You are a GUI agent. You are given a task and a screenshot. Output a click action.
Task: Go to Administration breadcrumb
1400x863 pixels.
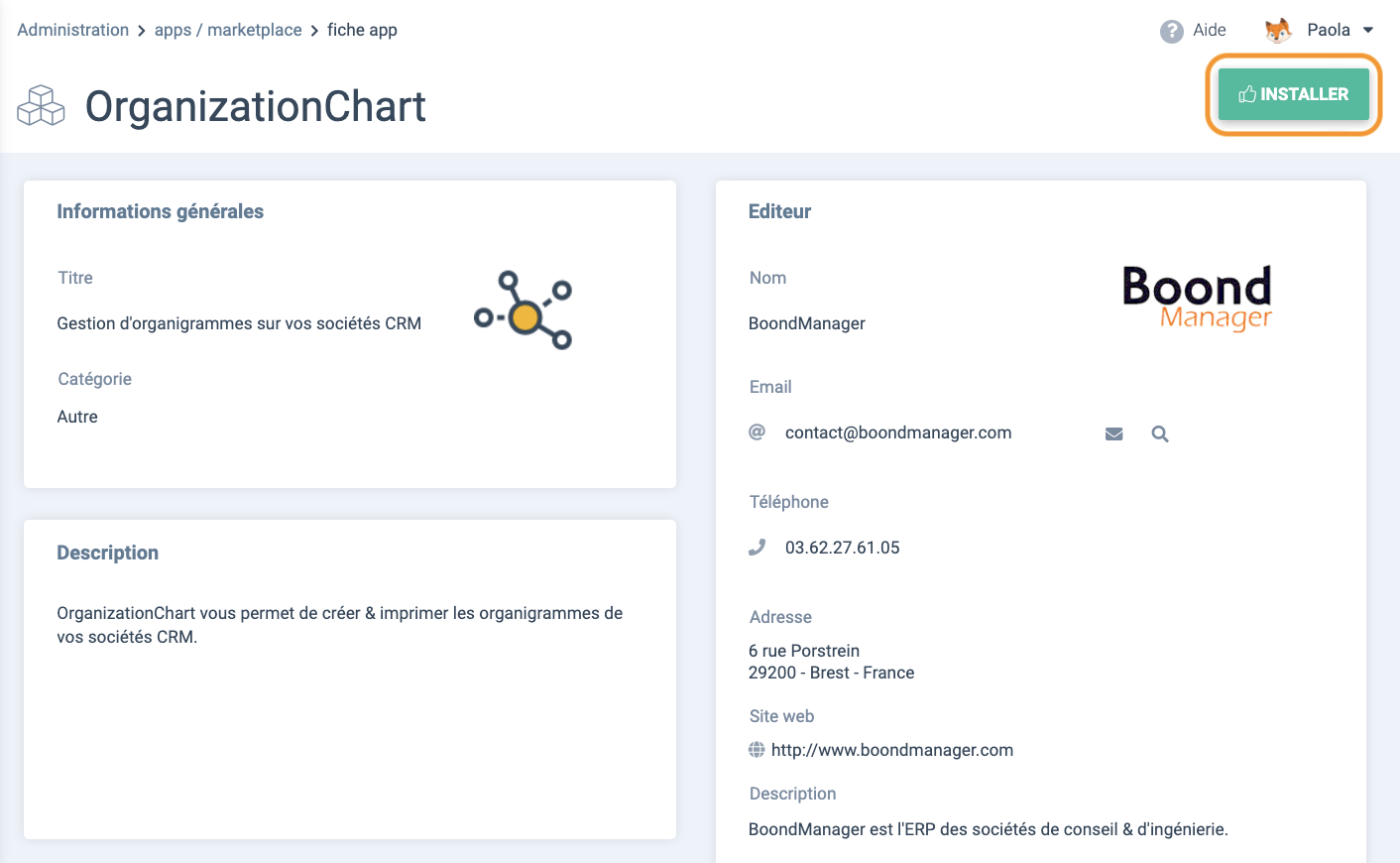click(73, 30)
